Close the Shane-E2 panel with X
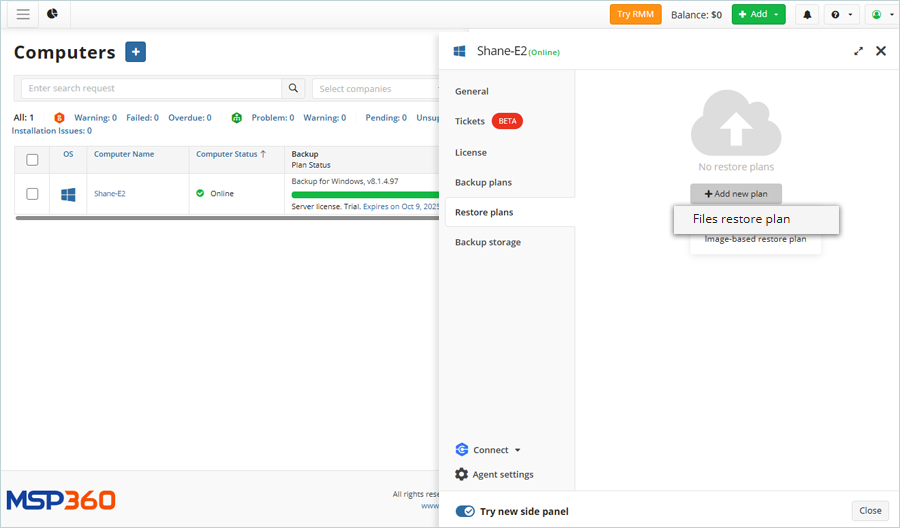This screenshot has height=528, width=900. 881,51
